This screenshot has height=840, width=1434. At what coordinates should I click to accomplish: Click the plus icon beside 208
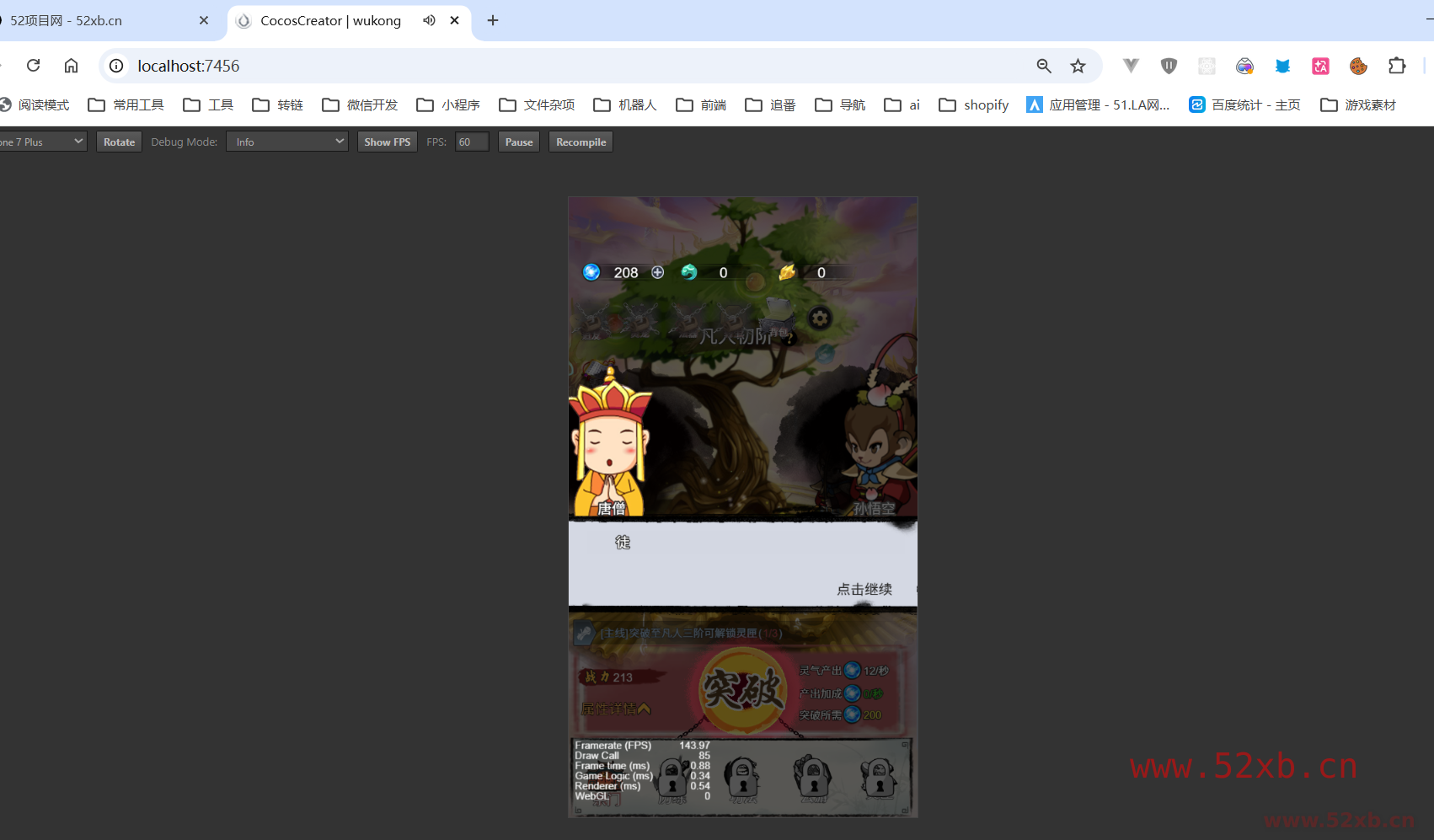tap(658, 272)
